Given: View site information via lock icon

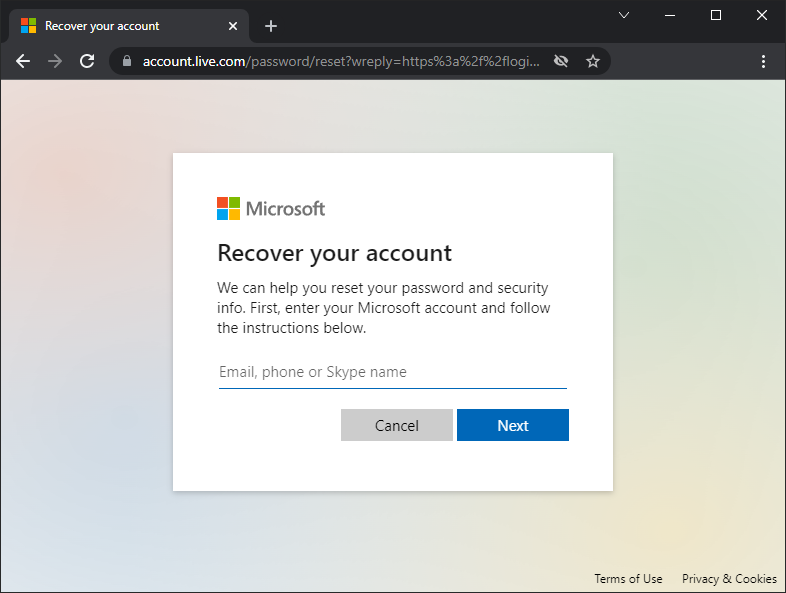Looking at the screenshot, I should click(x=126, y=61).
